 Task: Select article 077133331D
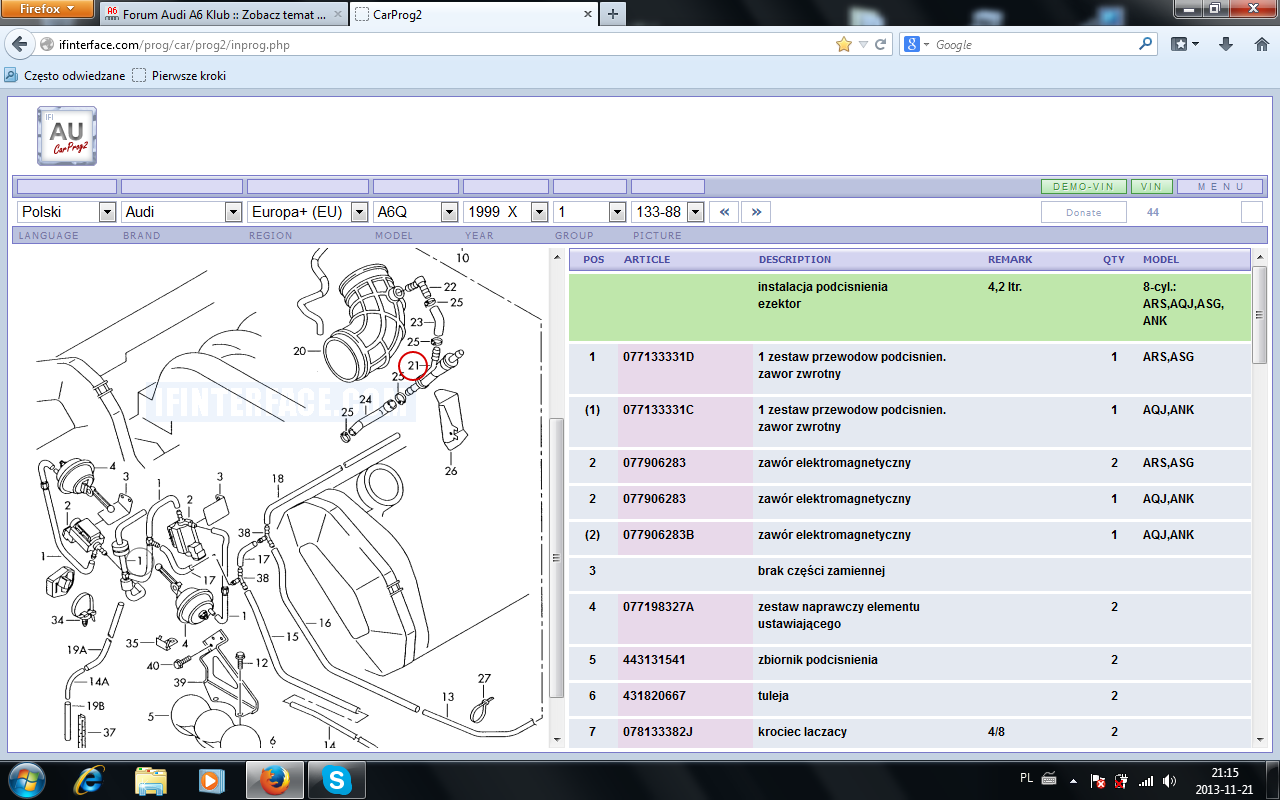[x=658, y=357]
